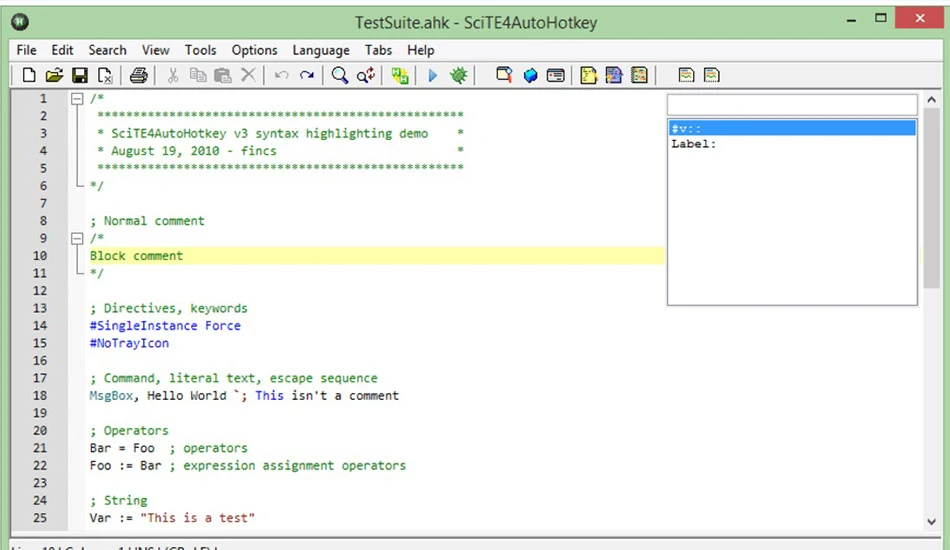The width and height of the screenshot is (950, 550).
Task: Click the scrollbar up arrow
Action: coord(931,99)
